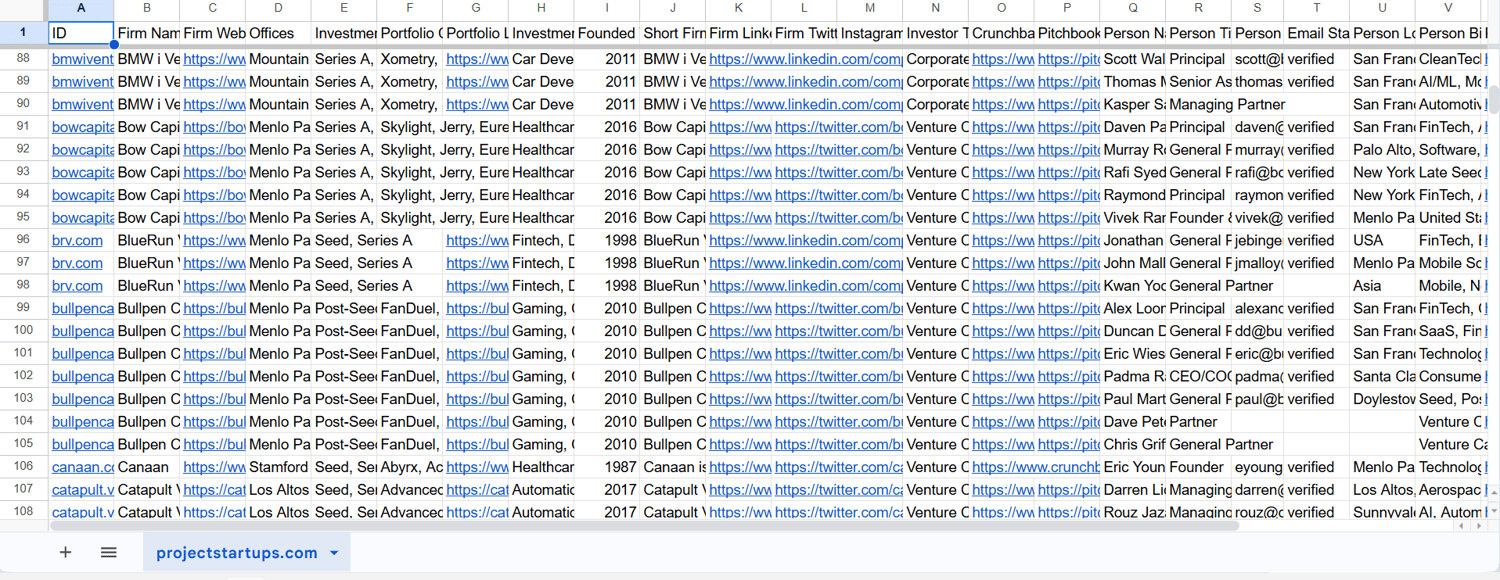Image resolution: width=1500 pixels, height=580 pixels.
Task: Click the Instagram header cell
Action: [x=870, y=33]
